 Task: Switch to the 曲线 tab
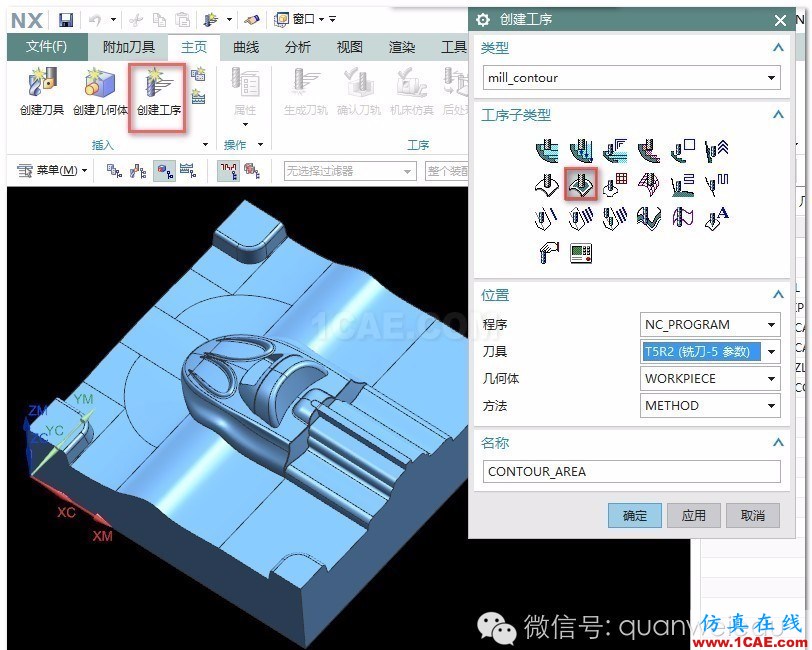[x=246, y=47]
